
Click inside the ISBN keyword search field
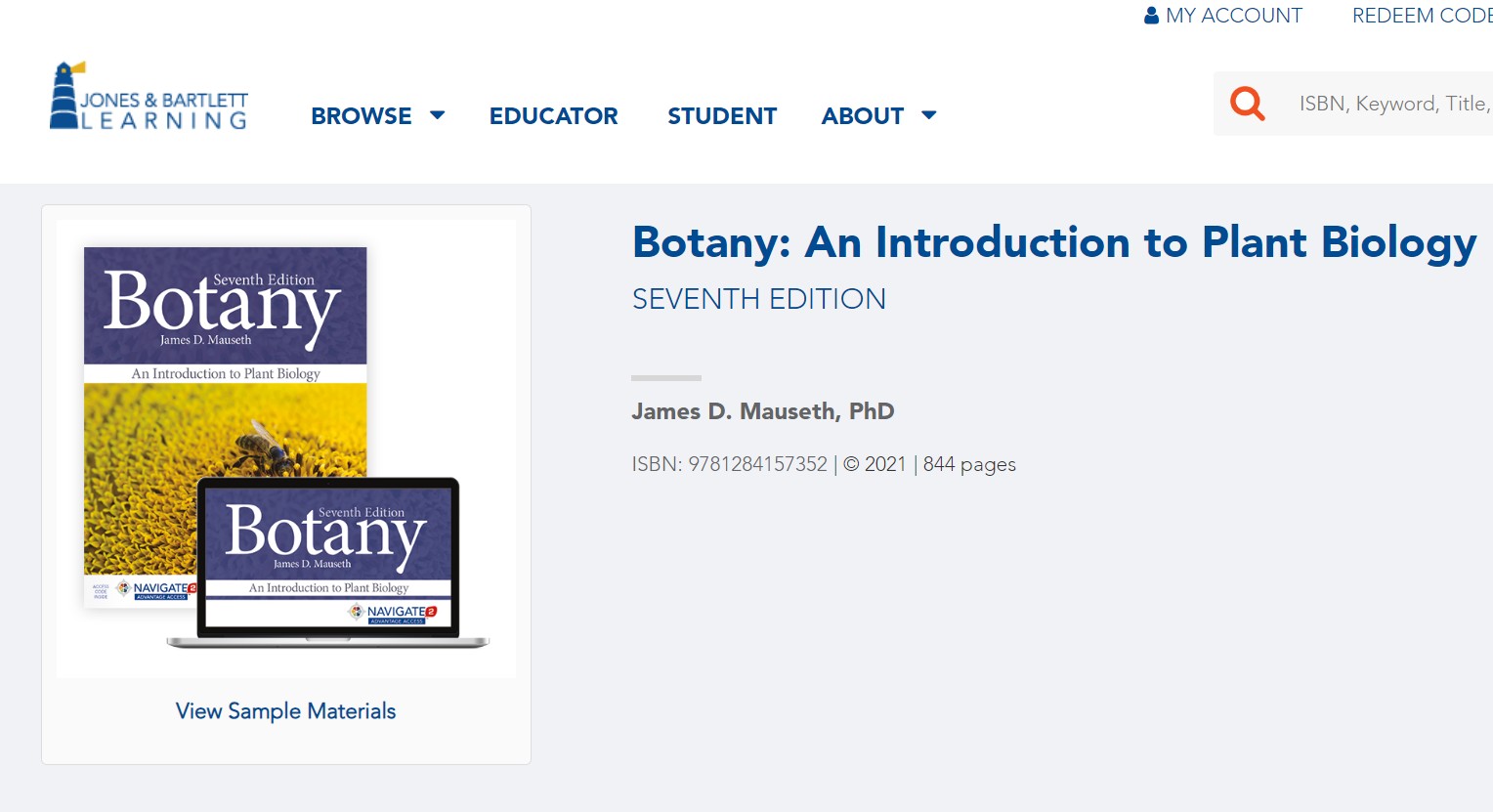(1387, 103)
